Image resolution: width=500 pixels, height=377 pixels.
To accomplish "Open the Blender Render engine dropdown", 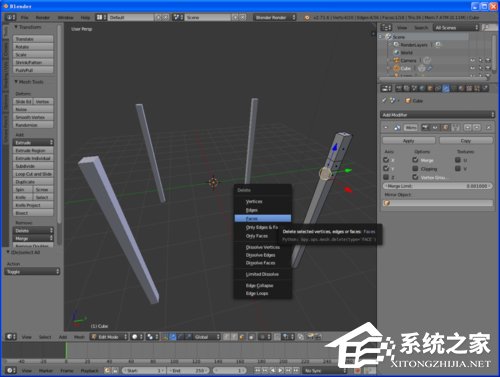I will pyautogui.click(x=275, y=17).
